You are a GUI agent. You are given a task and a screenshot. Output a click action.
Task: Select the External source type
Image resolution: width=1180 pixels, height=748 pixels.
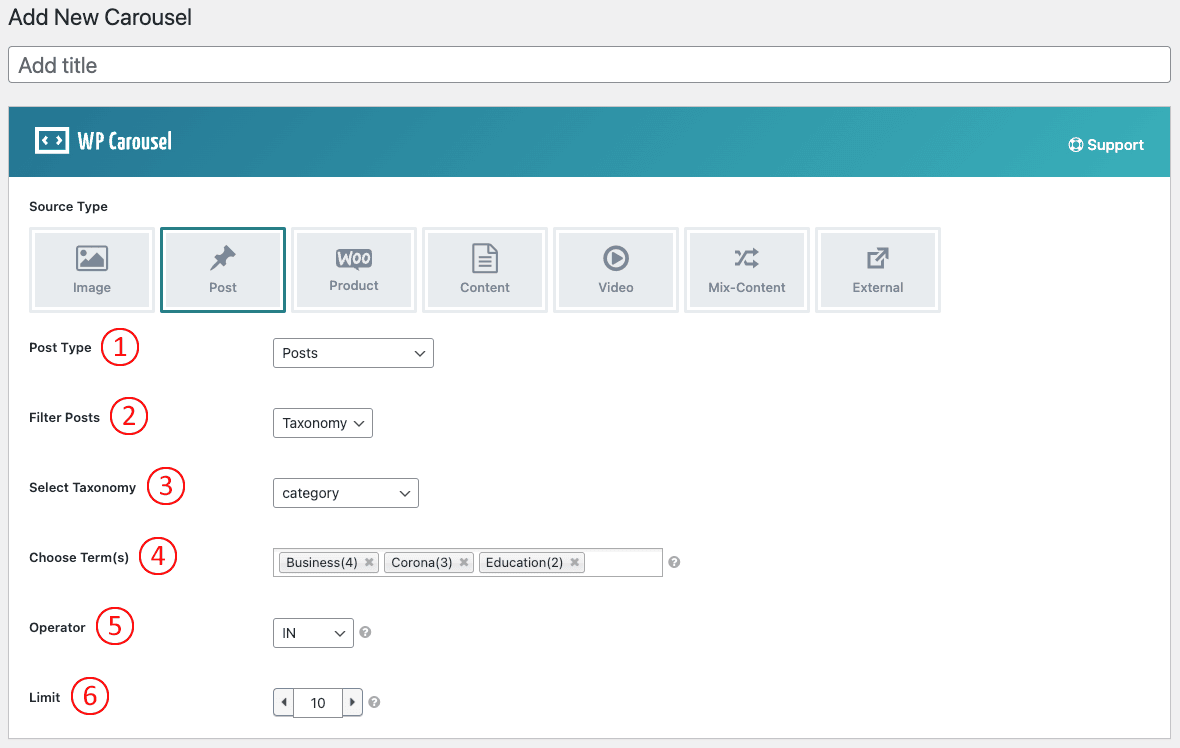point(878,270)
